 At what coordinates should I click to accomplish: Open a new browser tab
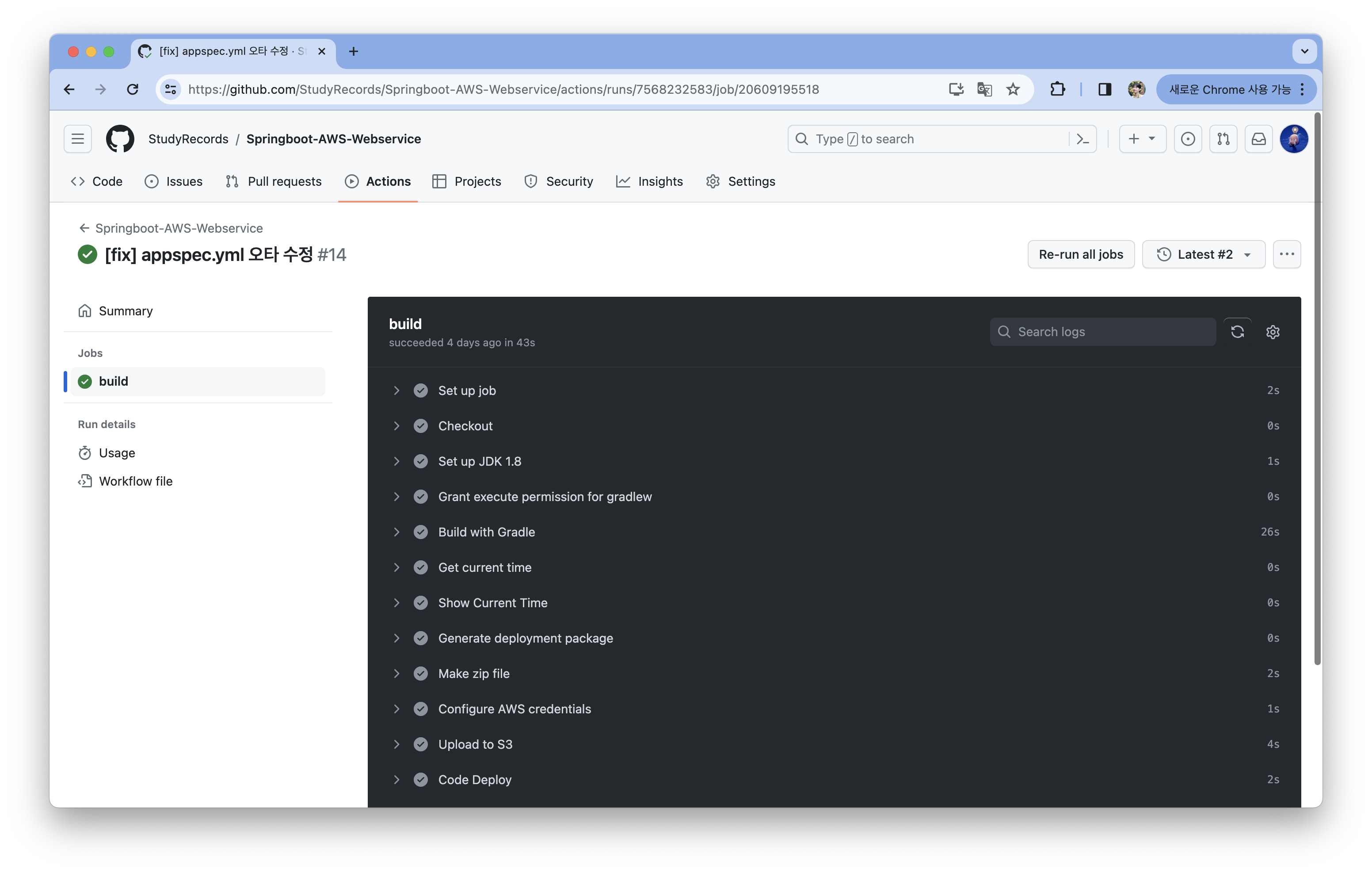[x=353, y=51]
